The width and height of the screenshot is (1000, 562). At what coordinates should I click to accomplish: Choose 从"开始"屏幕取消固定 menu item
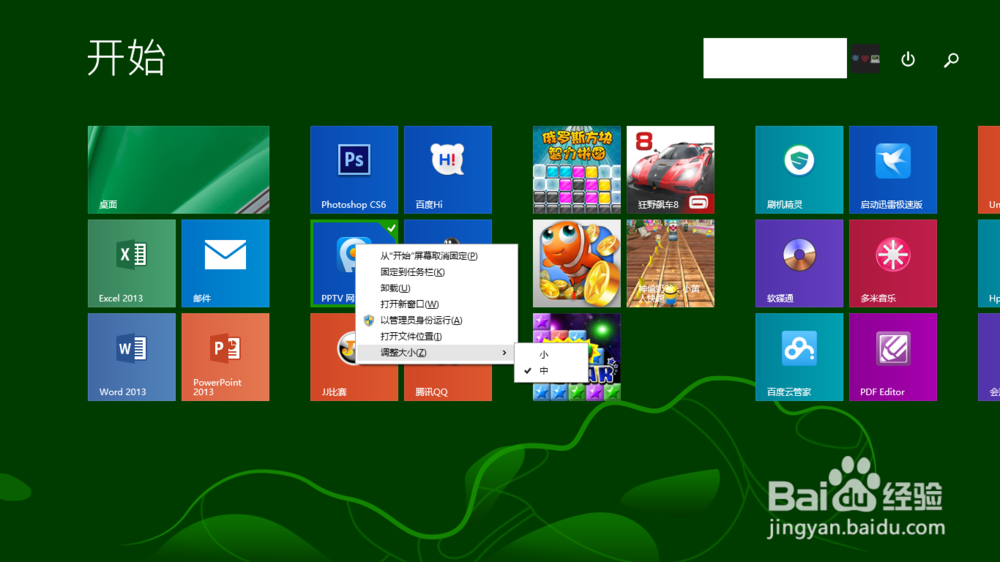[437, 256]
